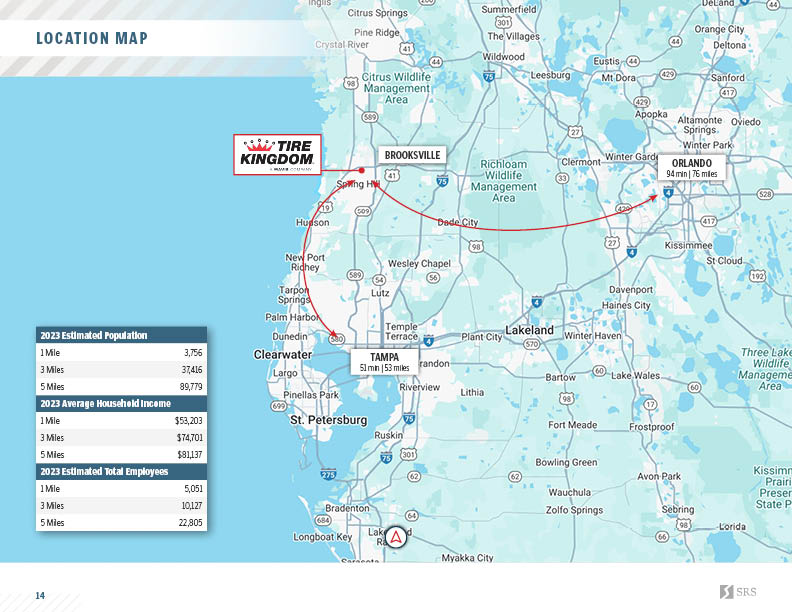Click the Citrus Wildlife Management Area label
Screen dimensions: 792x612
397,88
